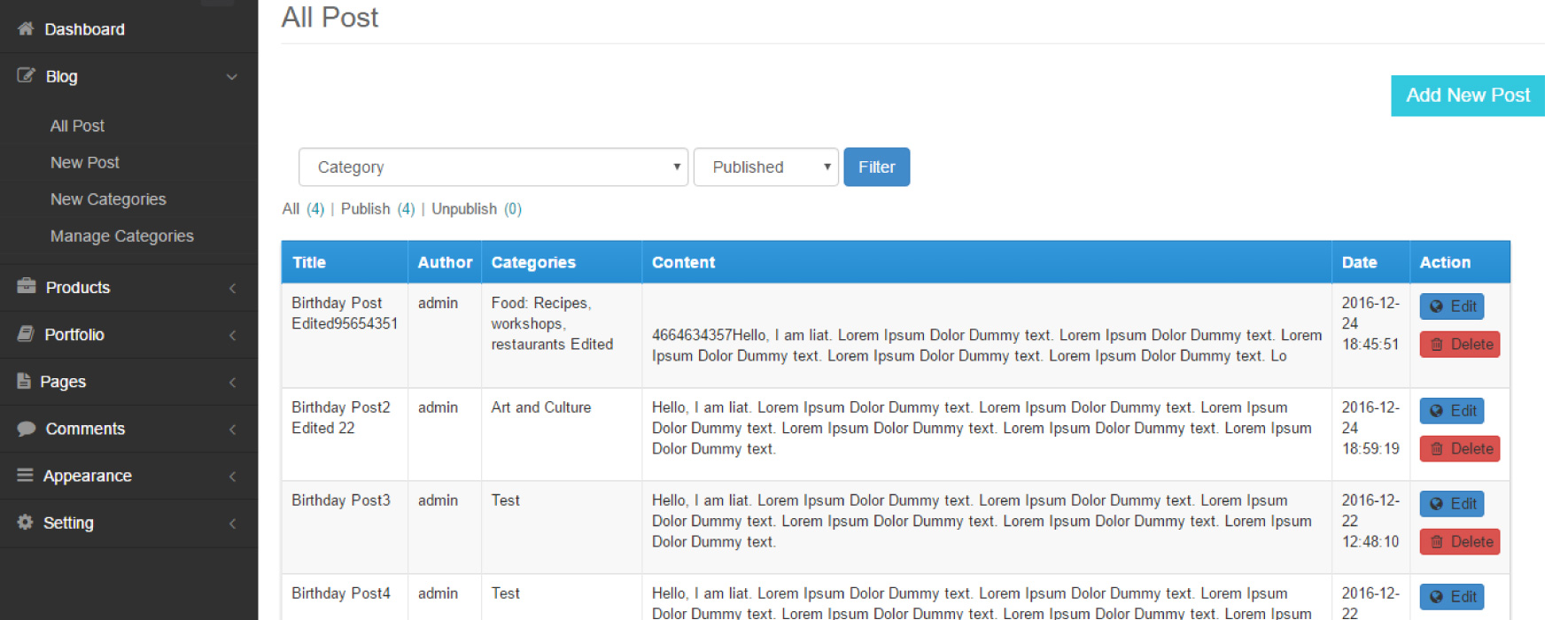The image size is (1568, 620).
Task: Edit the Birthday Post2 Edited 22 row
Action: pyautogui.click(x=1452, y=410)
